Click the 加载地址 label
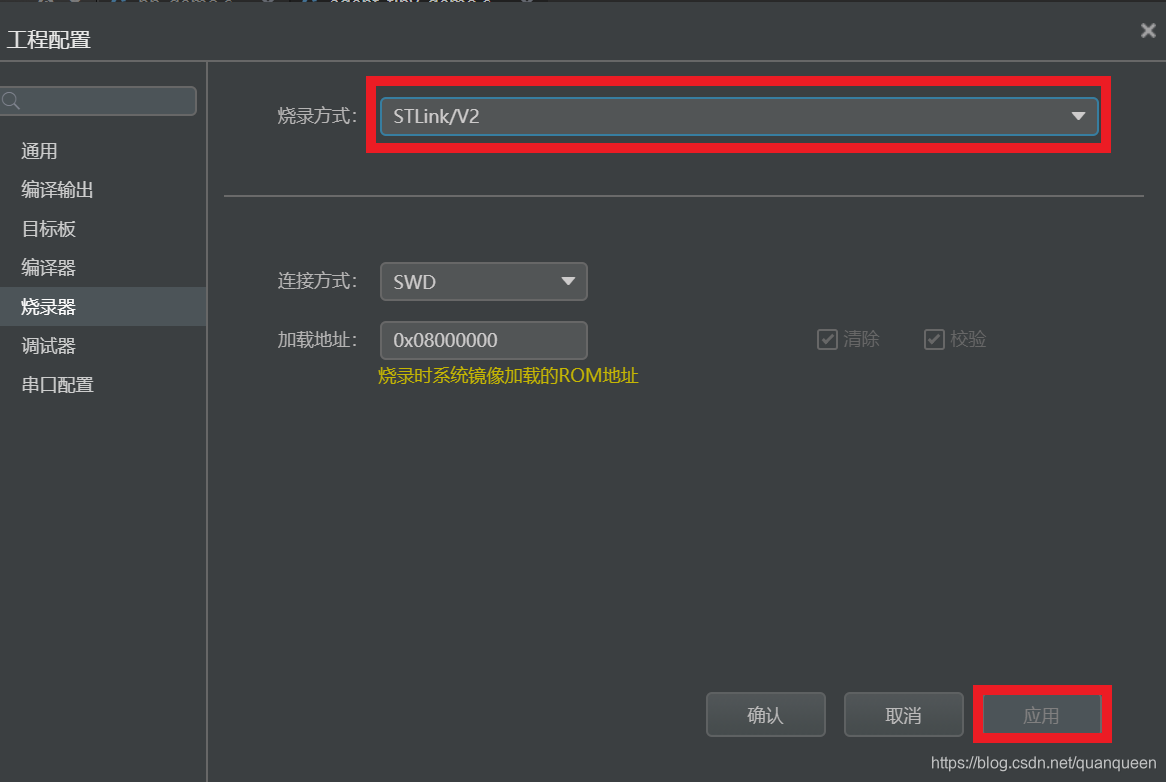The width and height of the screenshot is (1166, 782). pyautogui.click(x=318, y=340)
